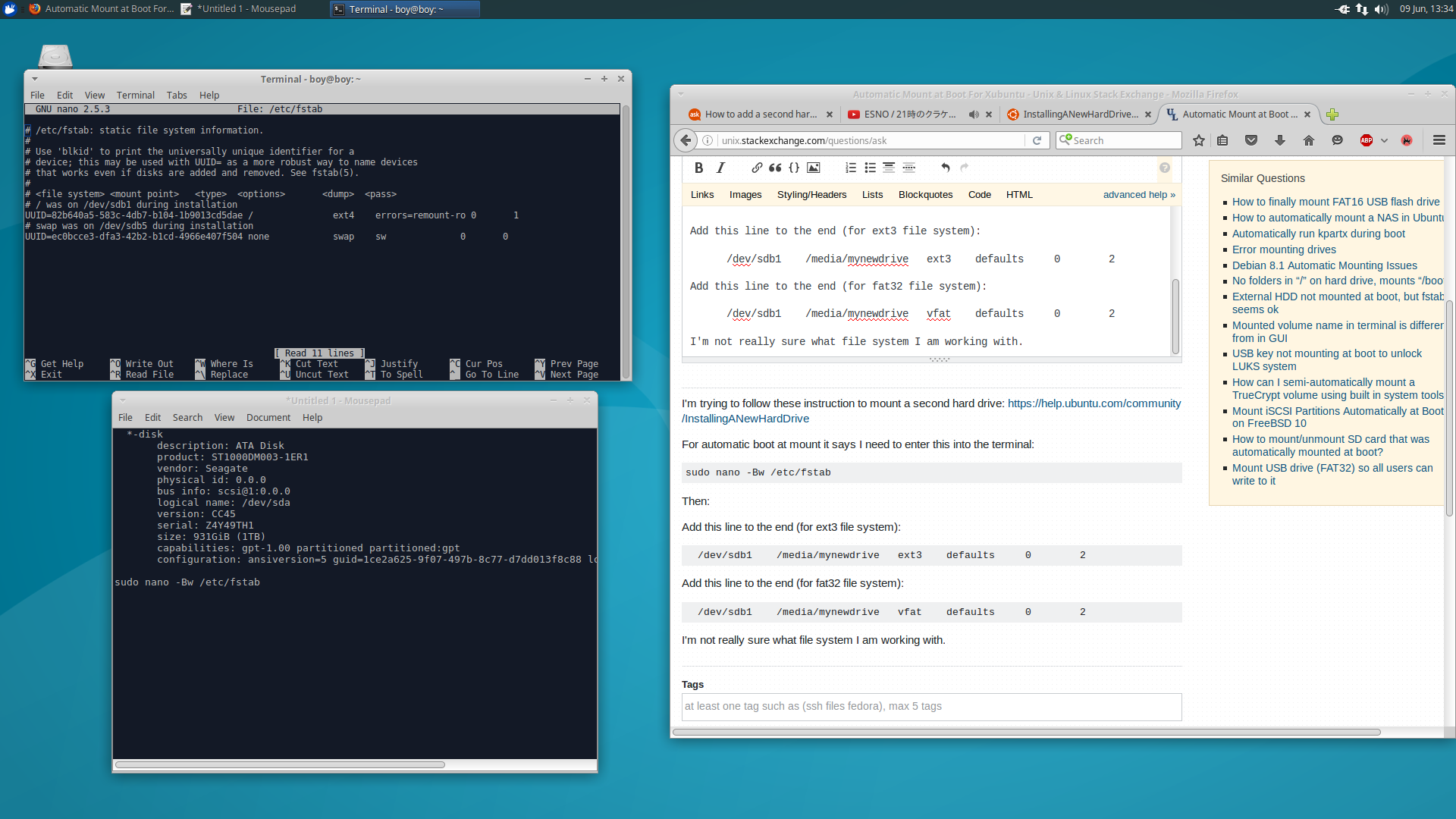1456x819 pixels.
Task: Select the hard drive desktop icon
Action: point(55,55)
